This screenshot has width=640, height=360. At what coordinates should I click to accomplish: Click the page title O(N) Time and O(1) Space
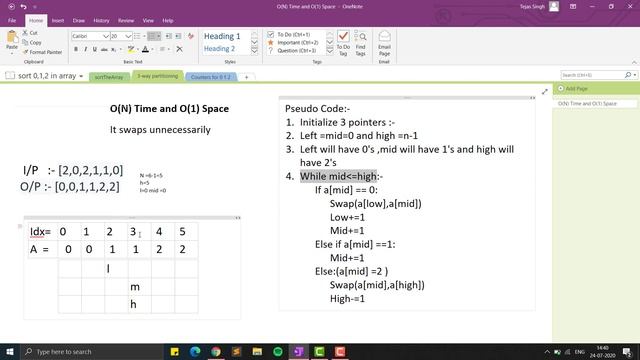[x=169, y=109]
